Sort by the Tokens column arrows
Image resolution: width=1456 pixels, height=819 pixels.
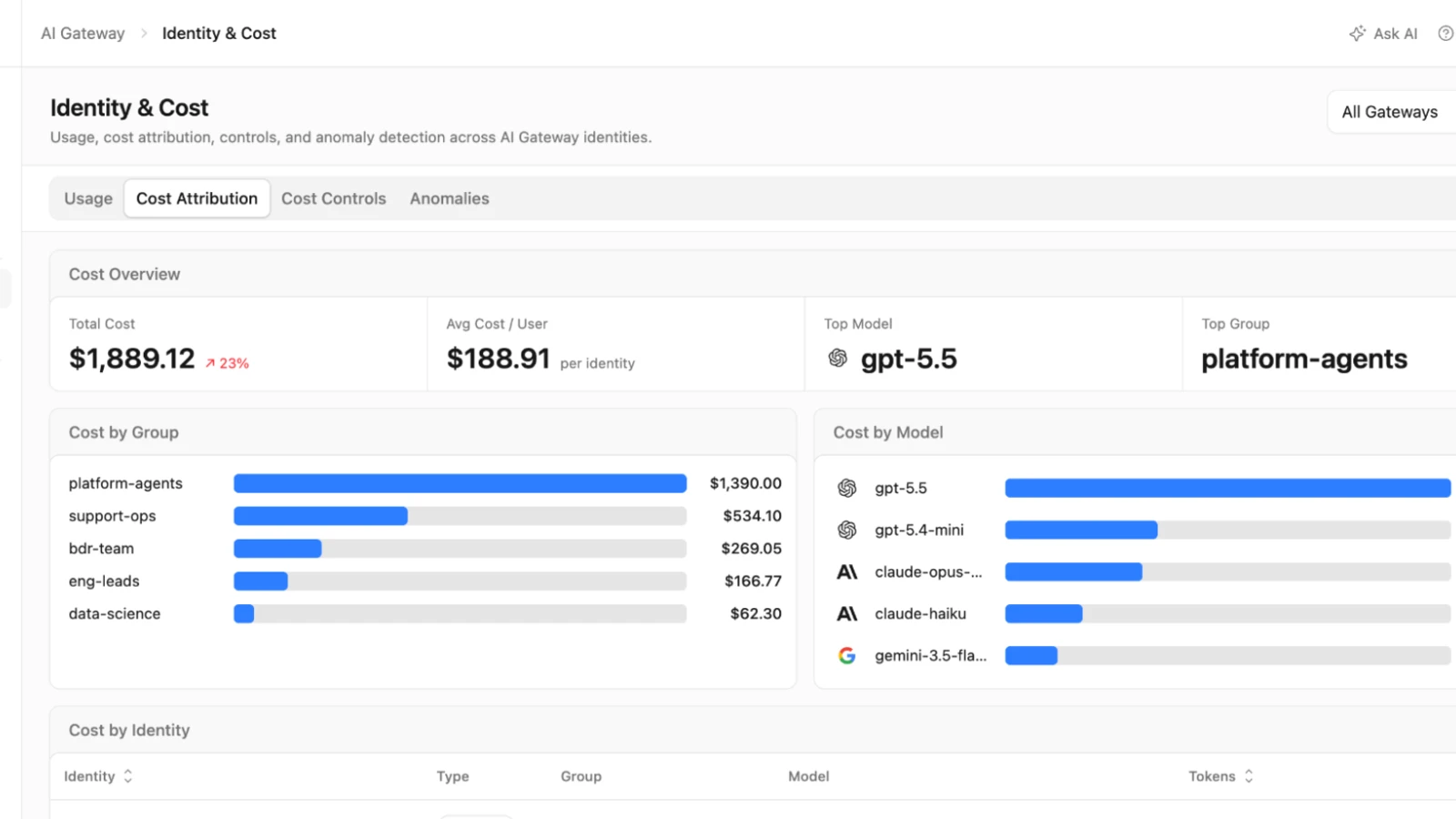tap(1249, 776)
